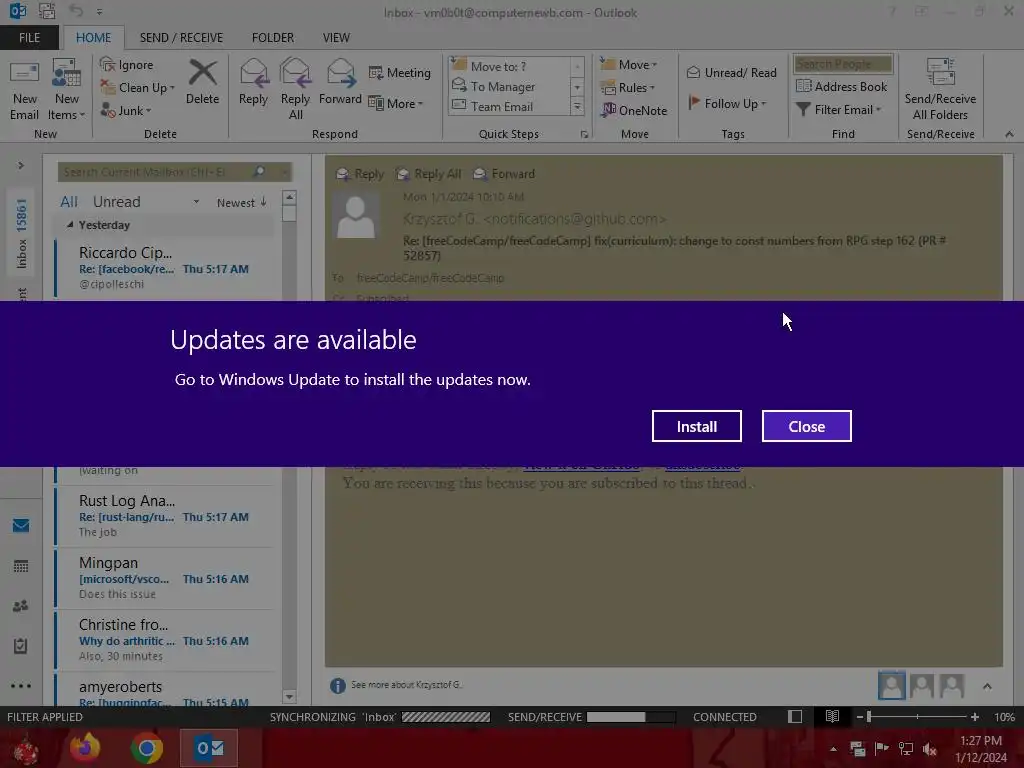The image size is (1024, 768).
Task: Send the message to OneNote
Action: (634, 110)
